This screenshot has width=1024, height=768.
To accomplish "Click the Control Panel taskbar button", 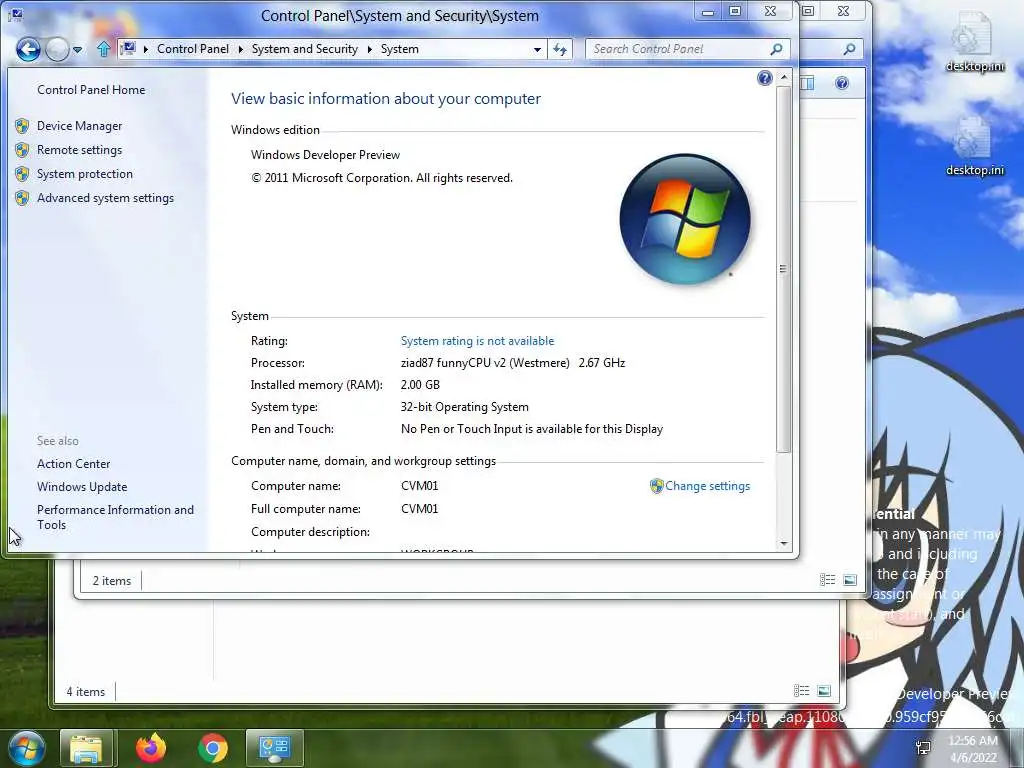I will (x=275, y=748).
